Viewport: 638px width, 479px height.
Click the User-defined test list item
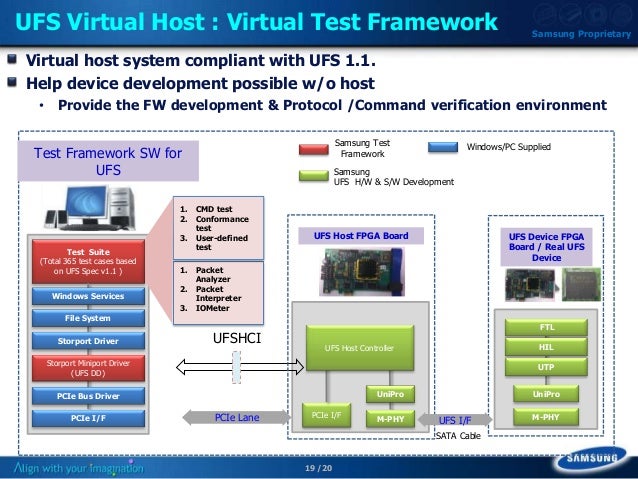pyautogui.click(x=214, y=243)
